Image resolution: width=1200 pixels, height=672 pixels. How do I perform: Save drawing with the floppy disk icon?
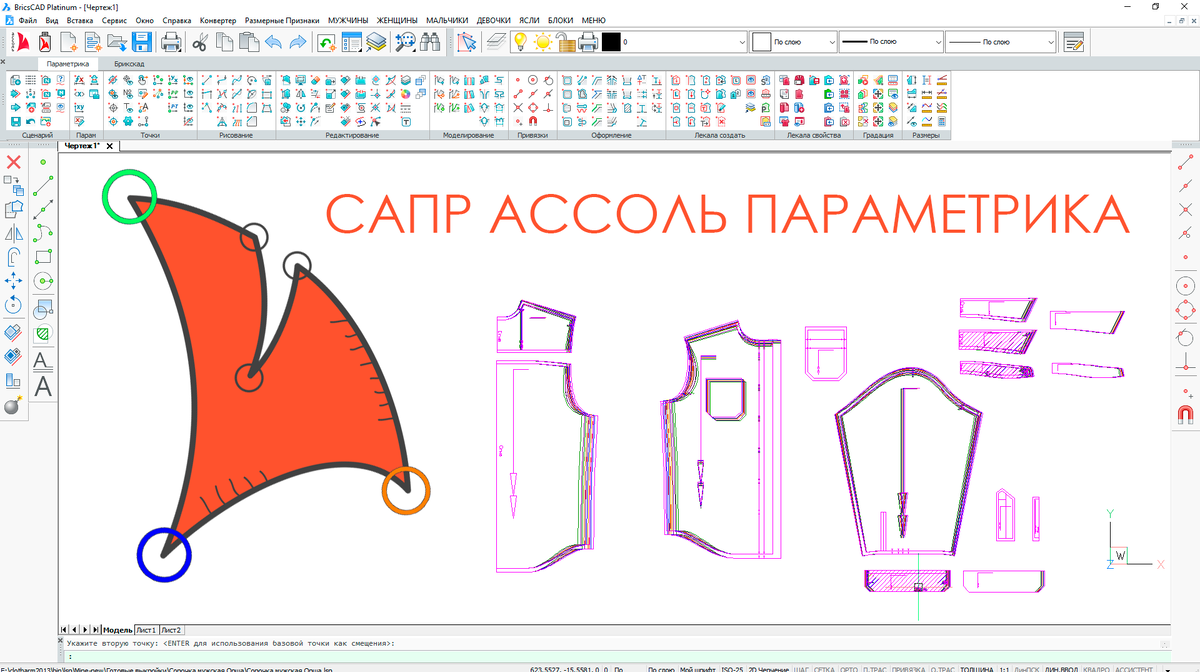[141, 42]
